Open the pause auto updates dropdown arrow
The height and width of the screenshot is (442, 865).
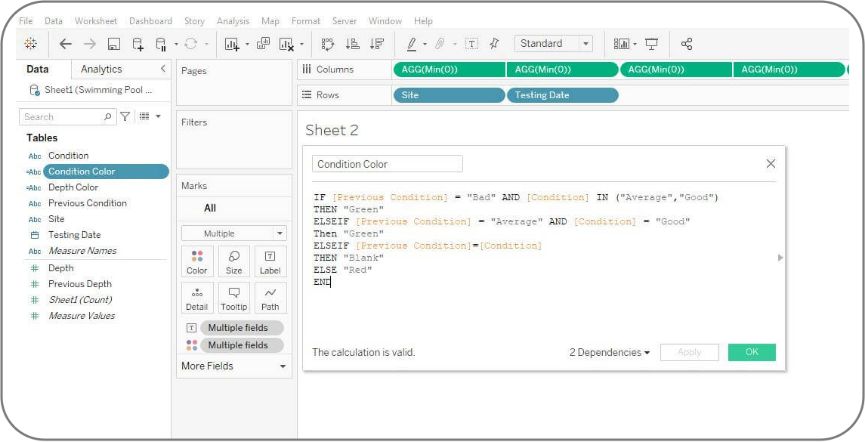(176, 44)
